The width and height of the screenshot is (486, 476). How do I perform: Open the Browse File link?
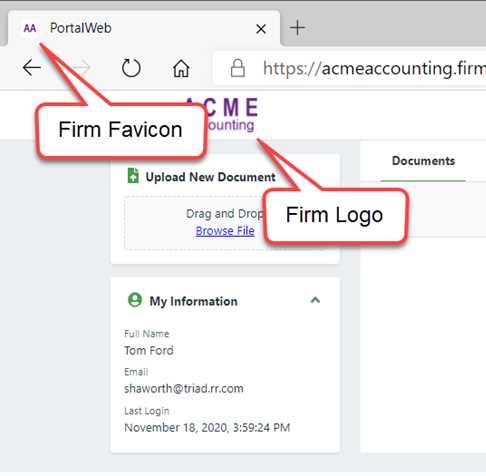click(225, 231)
